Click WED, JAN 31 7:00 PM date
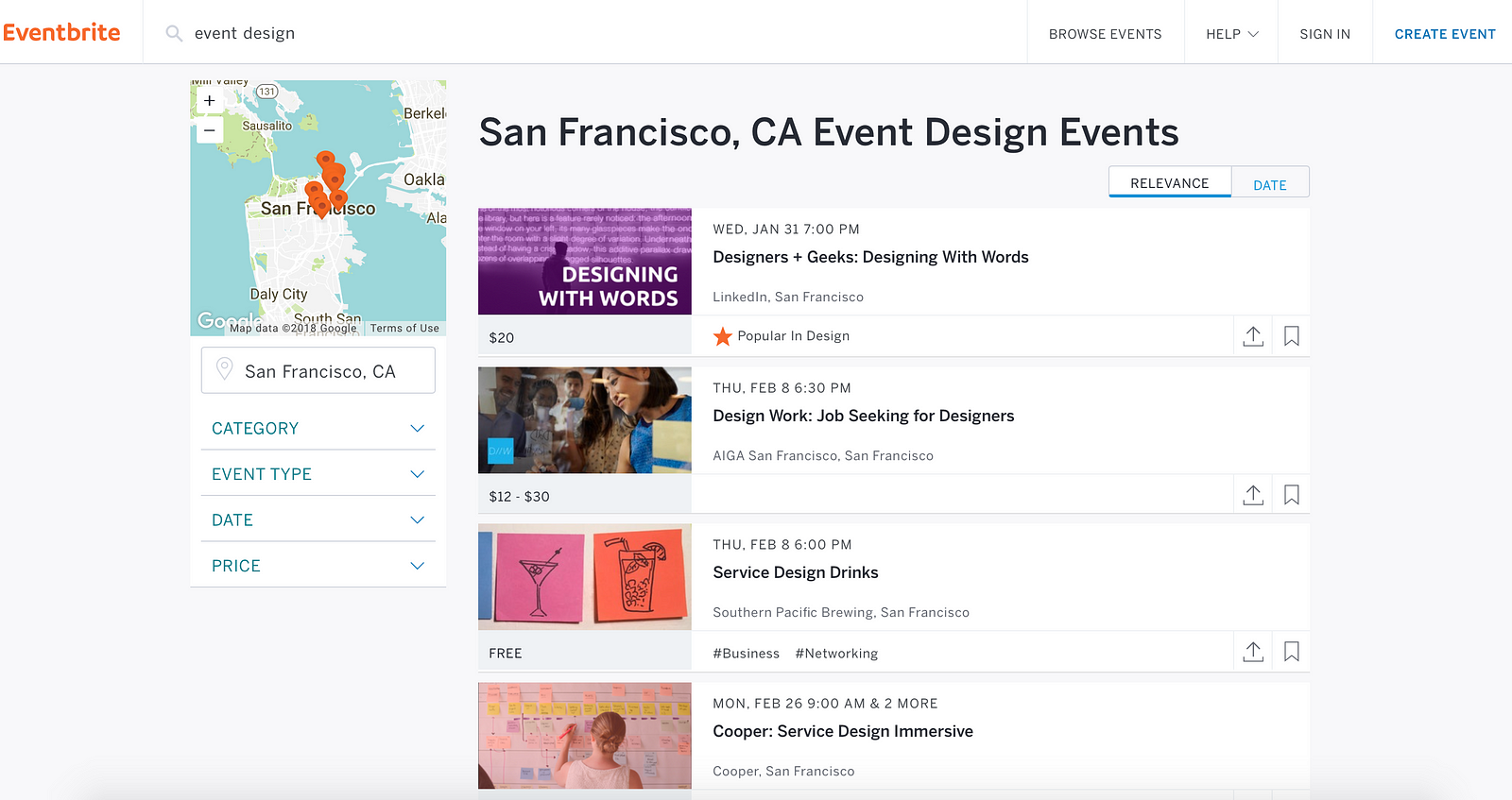The width and height of the screenshot is (1512, 800). pos(786,229)
